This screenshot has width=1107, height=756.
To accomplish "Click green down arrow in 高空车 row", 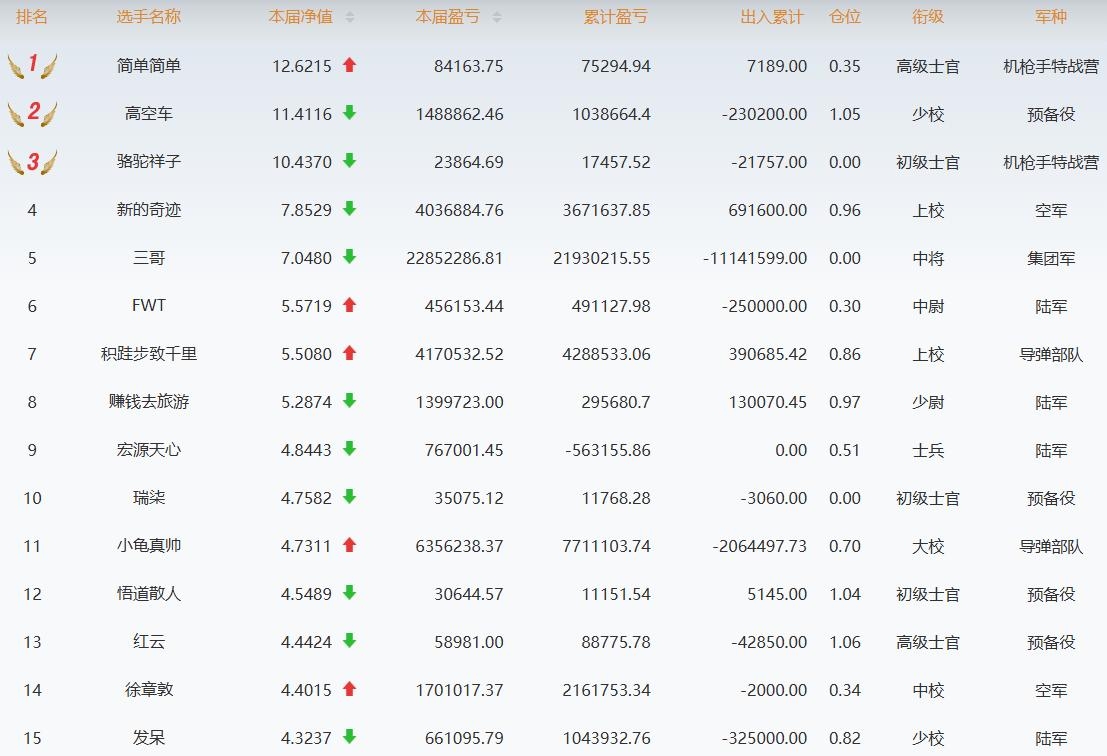I will (349, 113).
